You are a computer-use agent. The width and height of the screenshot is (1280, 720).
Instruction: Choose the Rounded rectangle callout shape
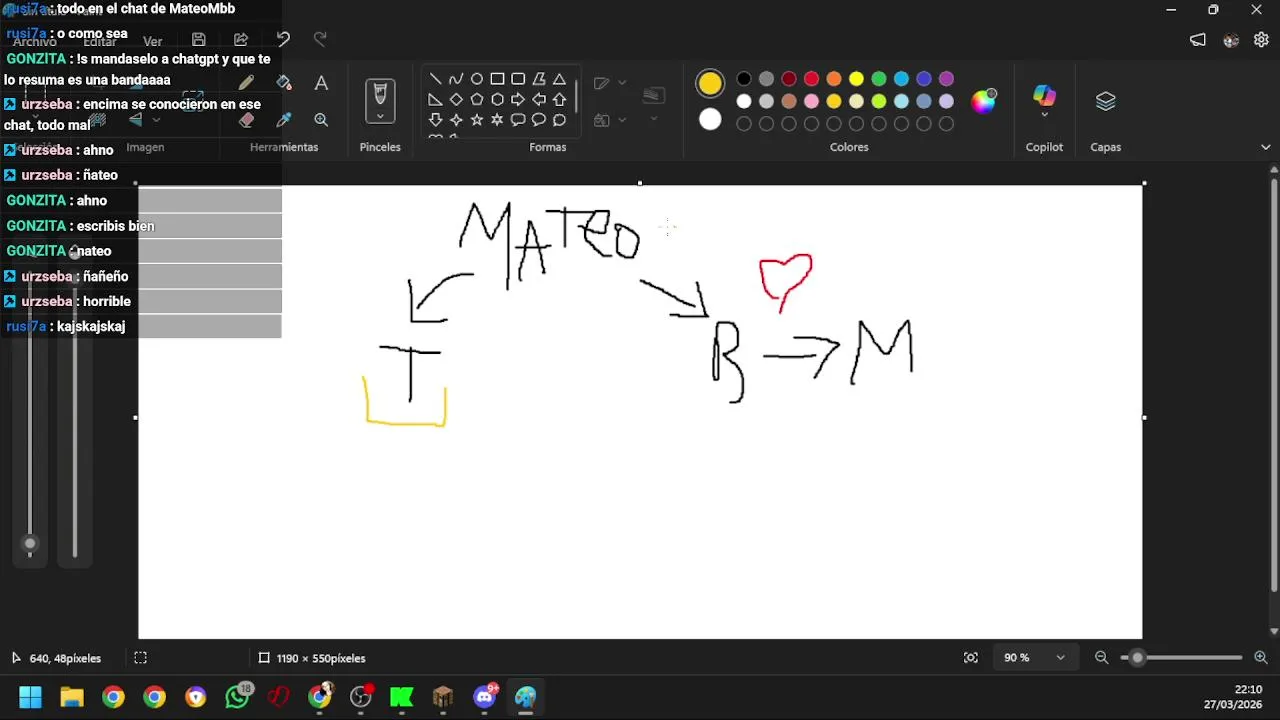[518, 120]
